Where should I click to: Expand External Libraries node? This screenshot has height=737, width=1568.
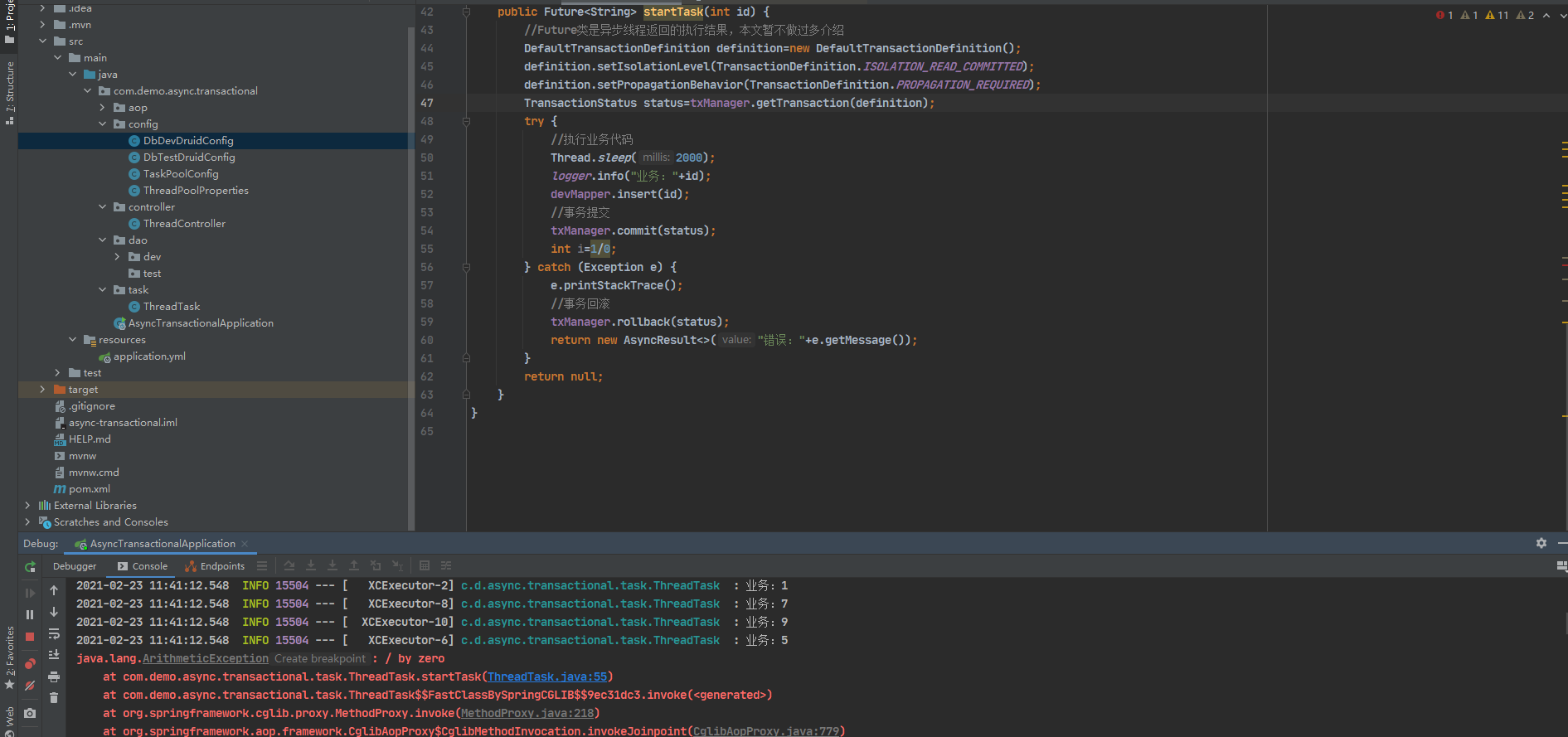(27, 506)
